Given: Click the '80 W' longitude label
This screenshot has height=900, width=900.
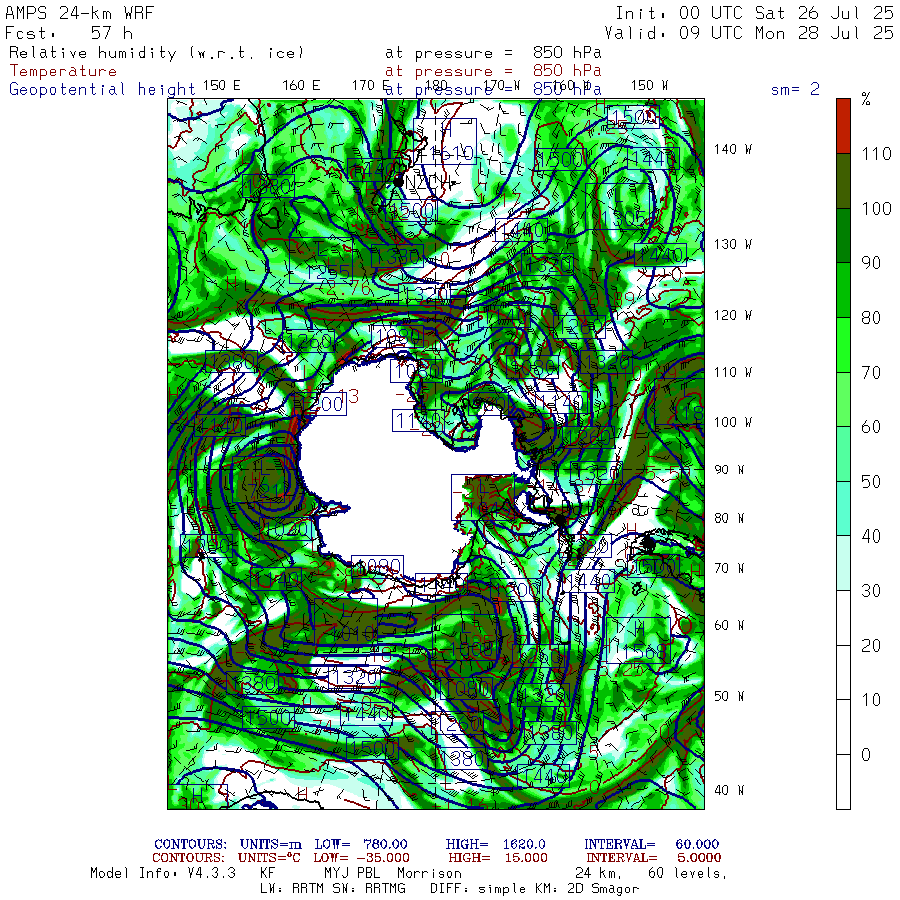Looking at the screenshot, I should [729, 518].
